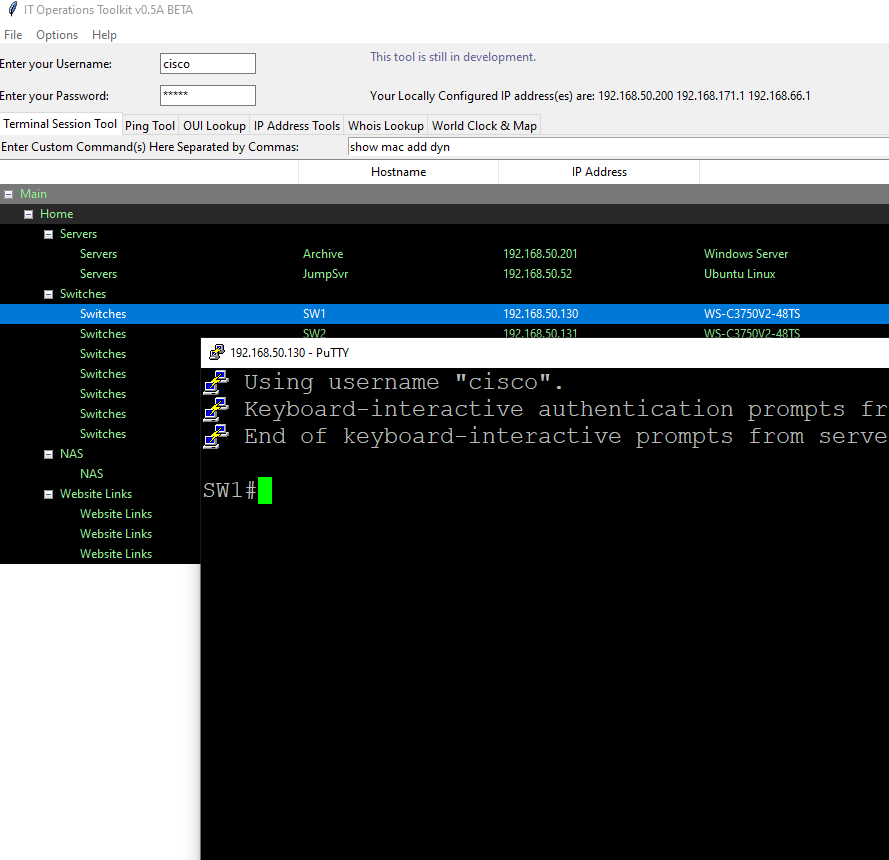
Task: Focus the Password input field
Action: pos(208,95)
